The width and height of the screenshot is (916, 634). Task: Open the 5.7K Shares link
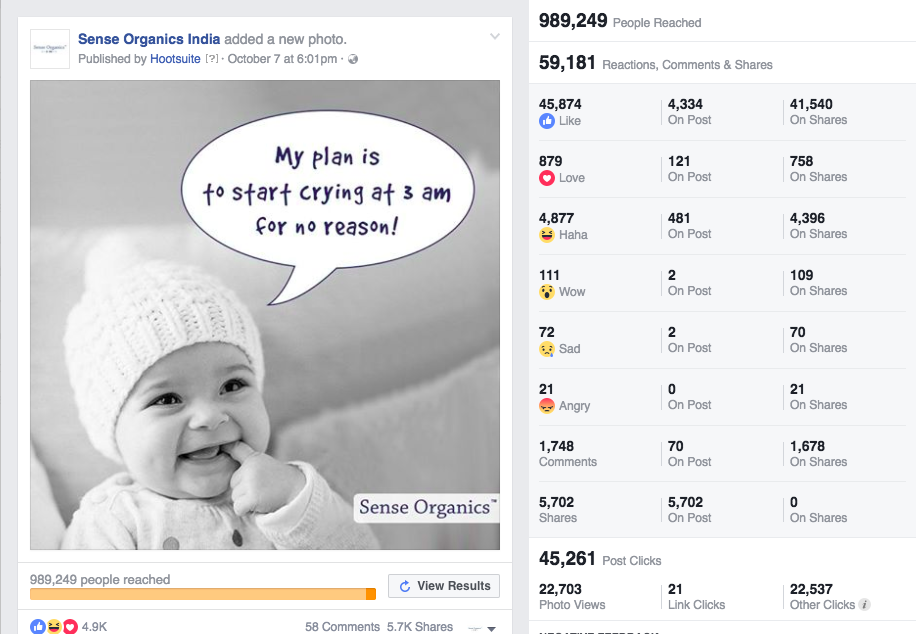(420, 627)
